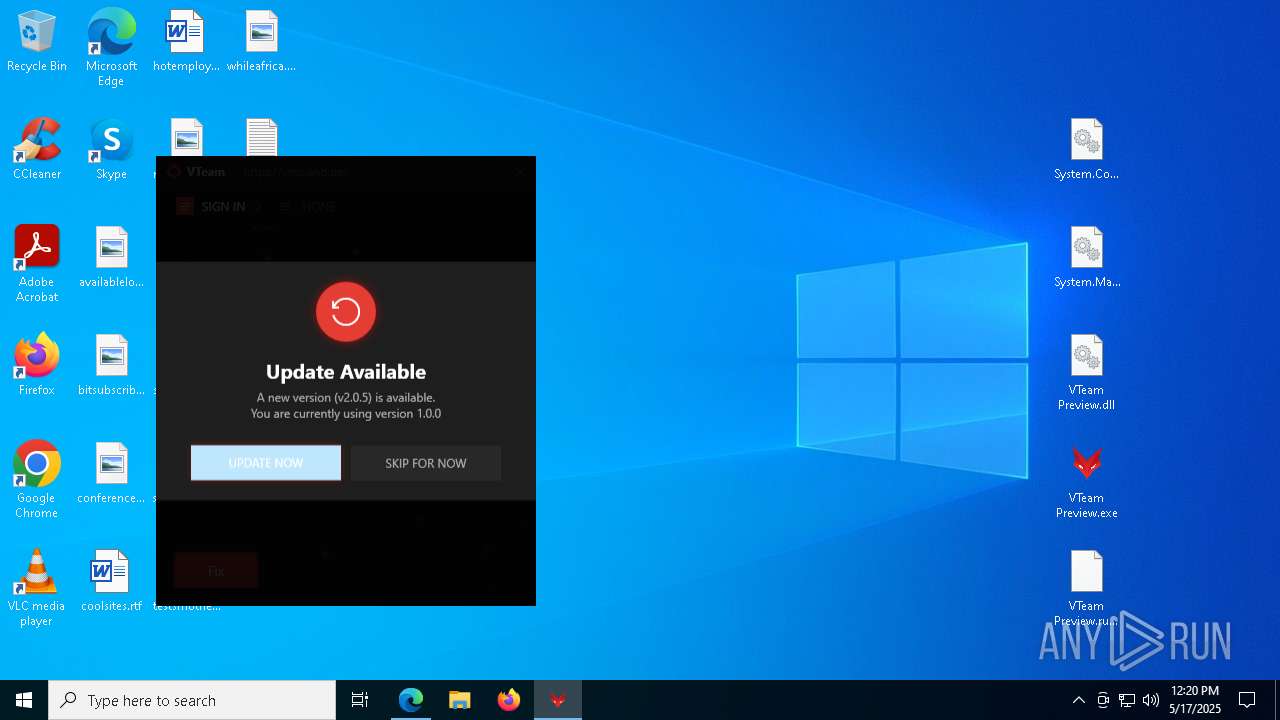Select the availablelo image file icon
1280x720 pixels.
click(x=111, y=258)
